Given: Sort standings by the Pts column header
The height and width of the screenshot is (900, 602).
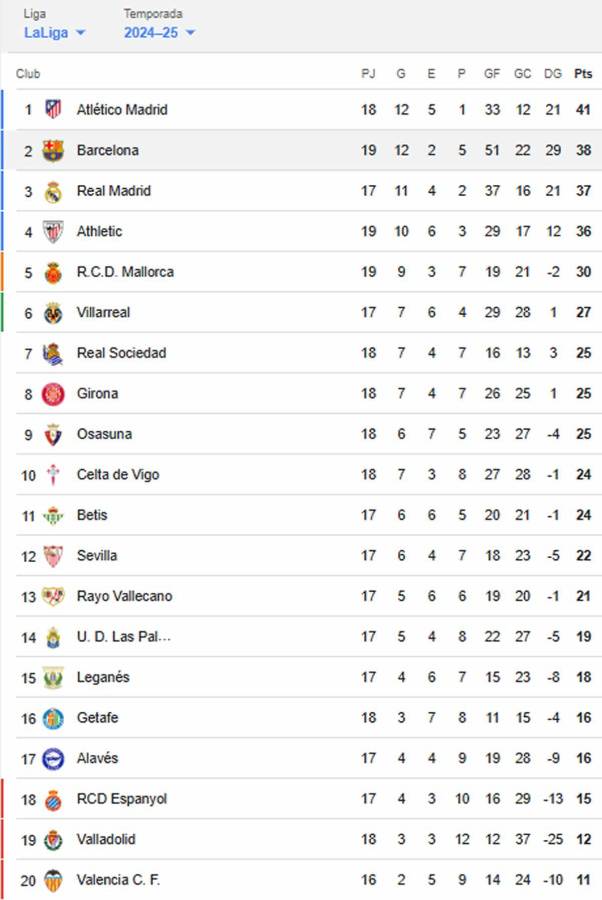Looking at the screenshot, I should click(581, 73).
